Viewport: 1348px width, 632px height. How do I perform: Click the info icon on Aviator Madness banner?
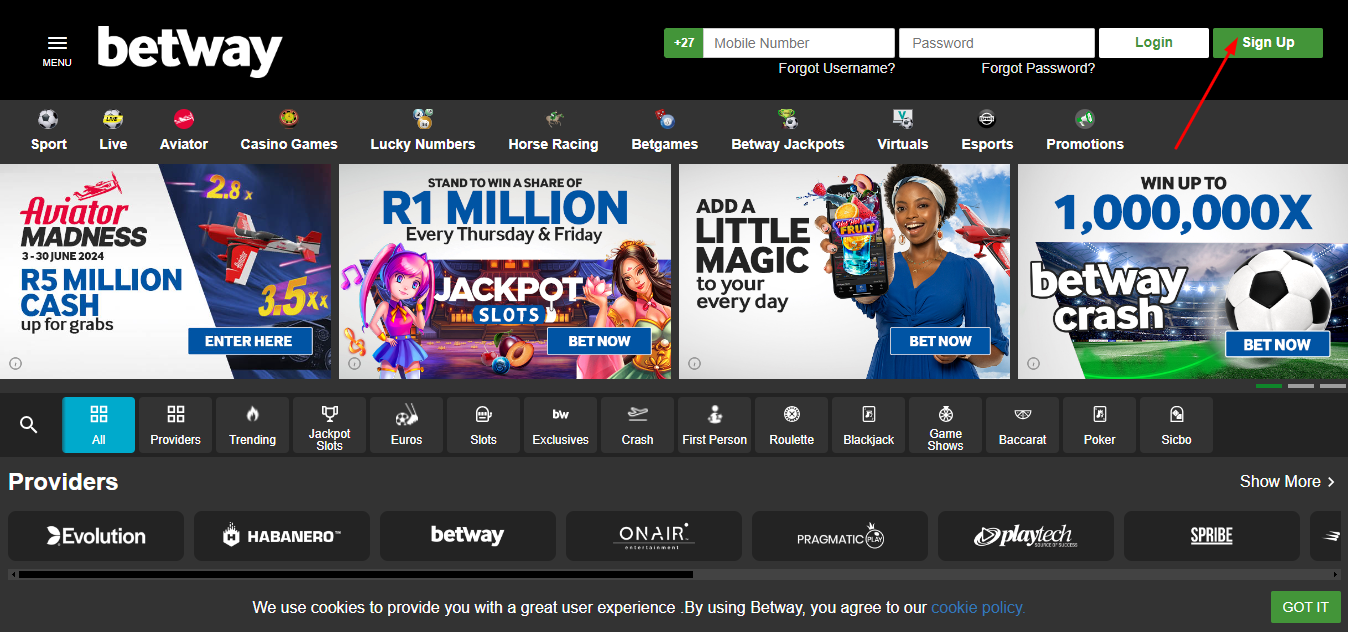pos(16,364)
